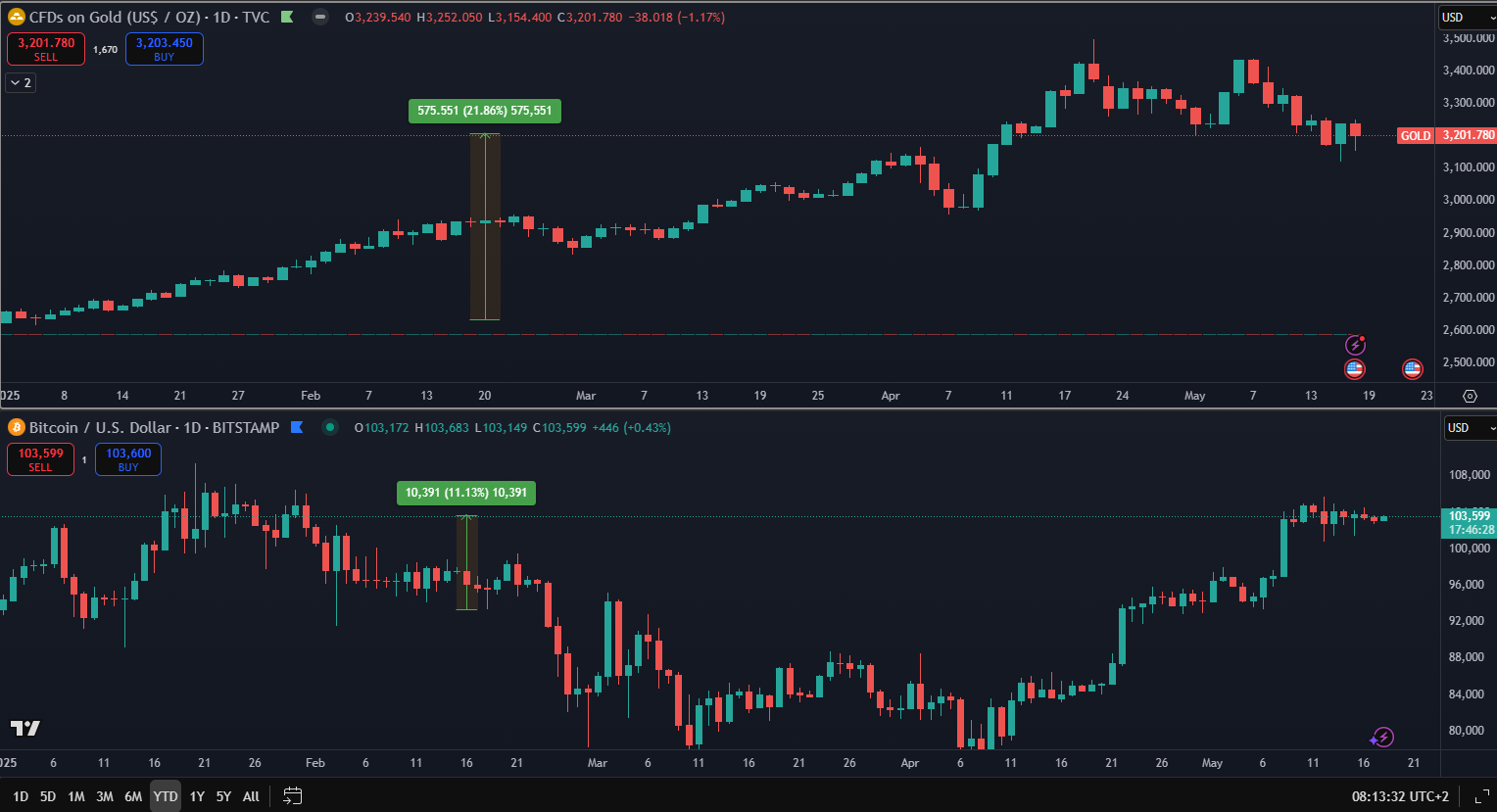Image resolution: width=1497 pixels, height=812 pixels.
Task: Click the Apr label on Bitcoin time axis
Action: click(909, 762)
